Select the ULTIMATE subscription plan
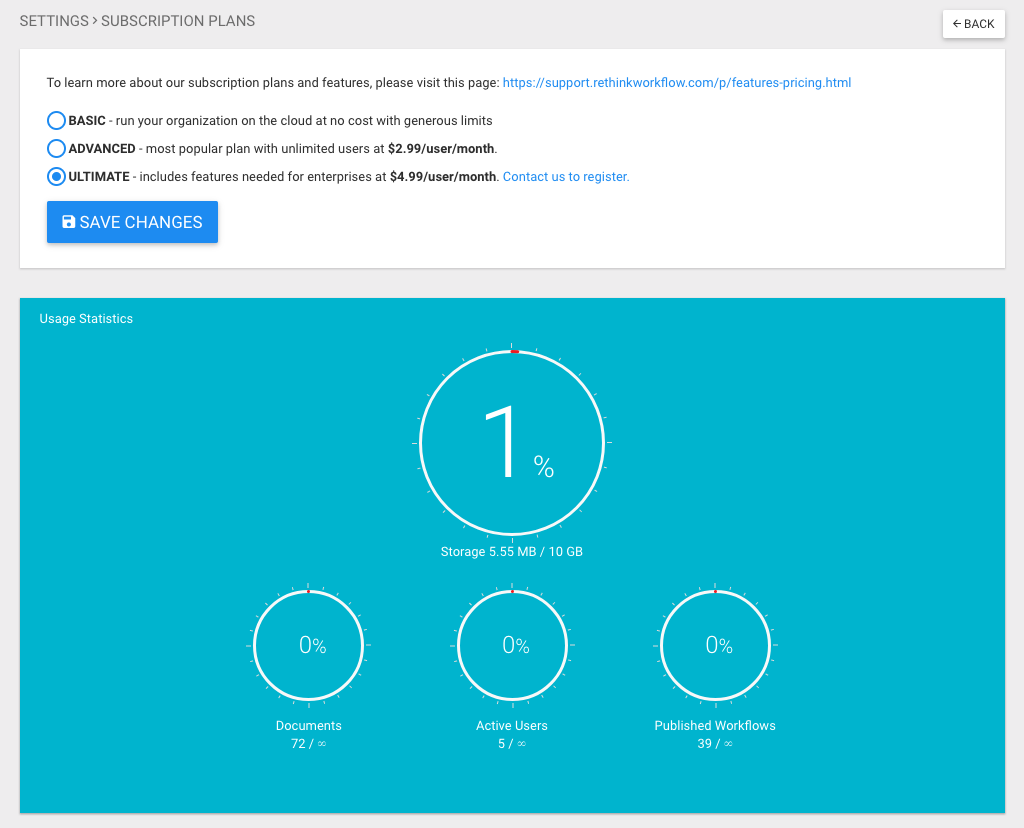 click(56, 176)
